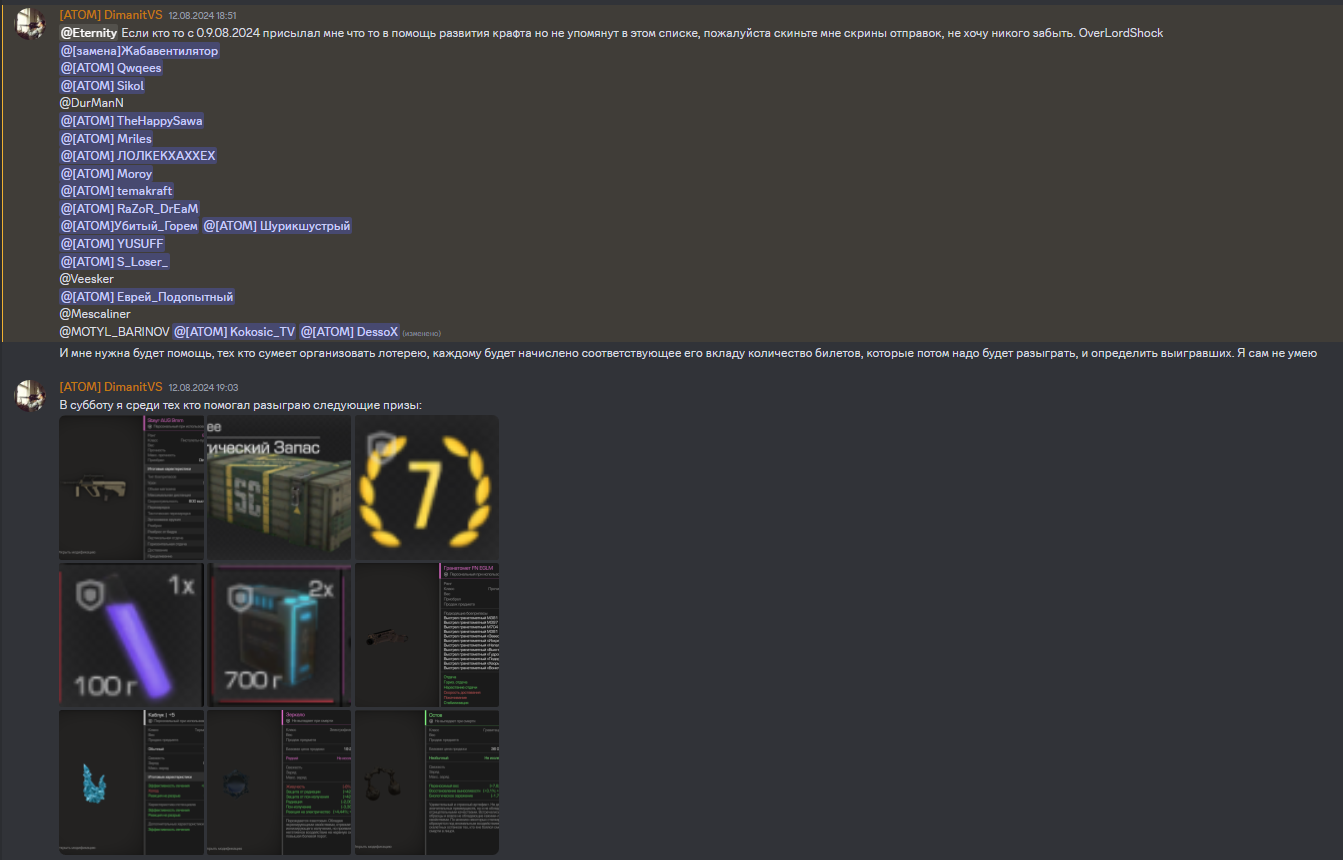Click the 12.08.2024 18:51 timestamp
The width and height of the screenshot is (1343, 860).
(202, 16)
